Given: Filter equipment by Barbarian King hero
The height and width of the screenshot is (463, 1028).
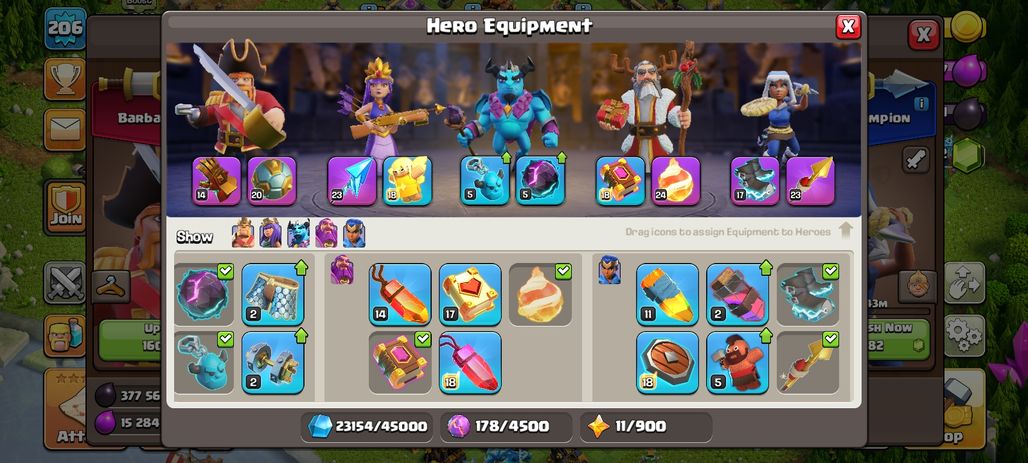Looking at the screenshot, I should [243, 233].
